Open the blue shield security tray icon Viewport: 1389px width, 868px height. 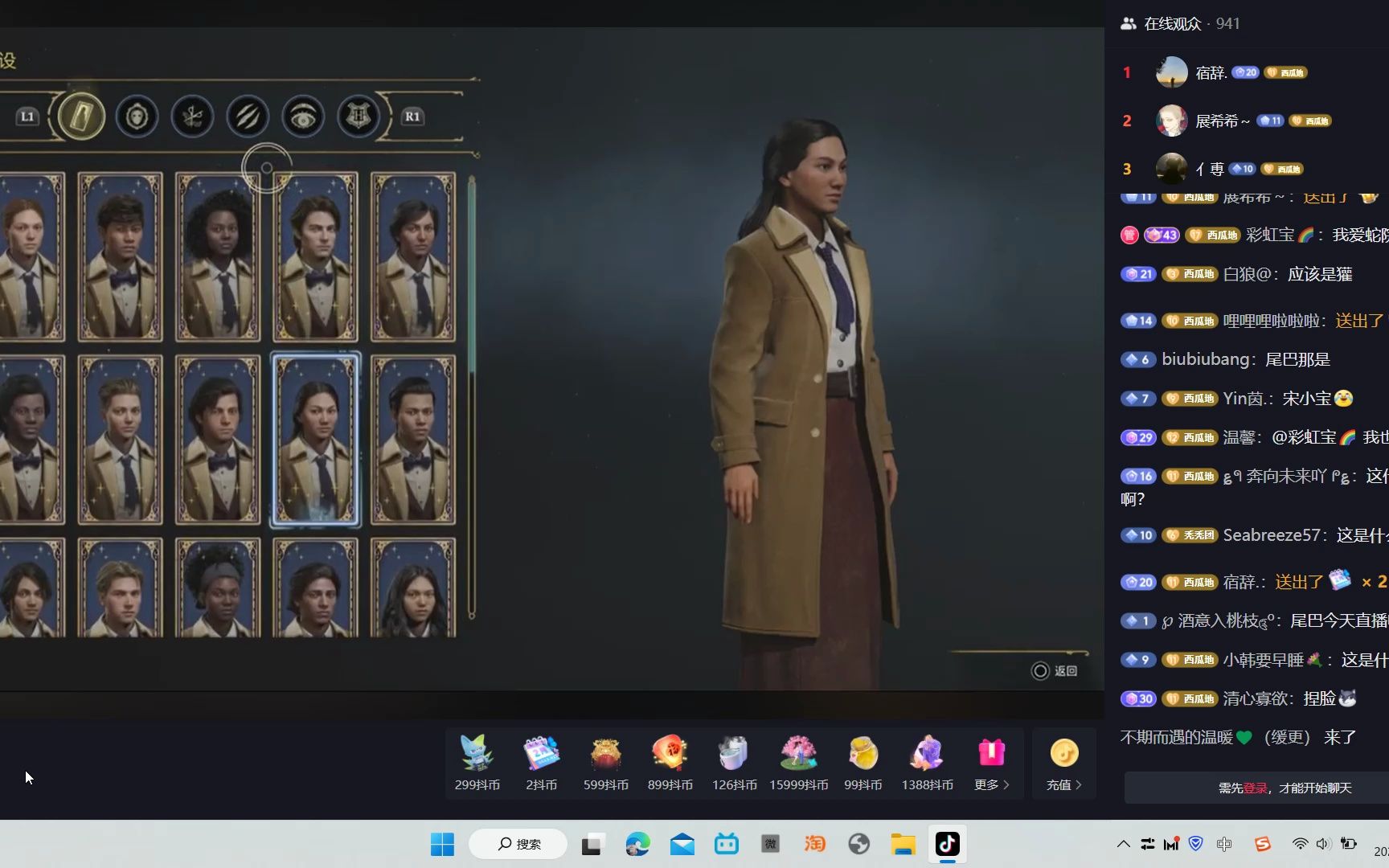1196,844
